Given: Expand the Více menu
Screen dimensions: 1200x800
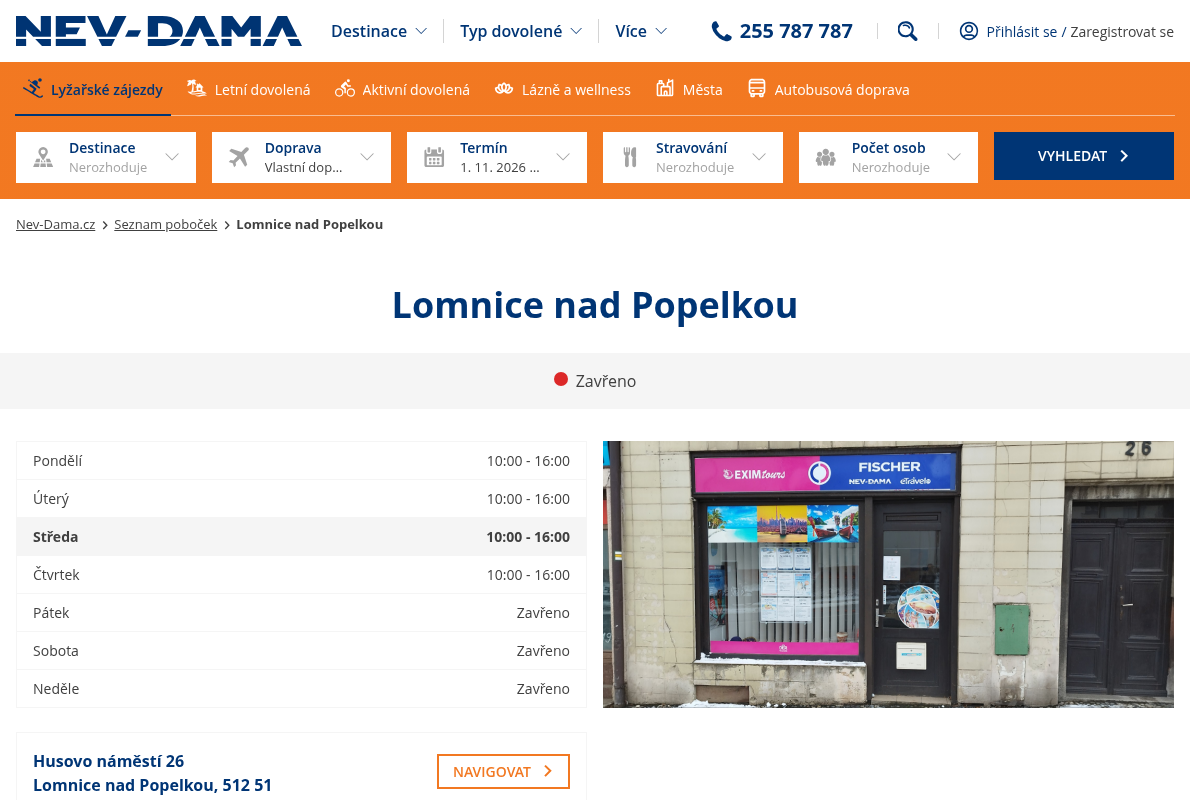Looking at the screenshot, I should click(x=641, y=31).
